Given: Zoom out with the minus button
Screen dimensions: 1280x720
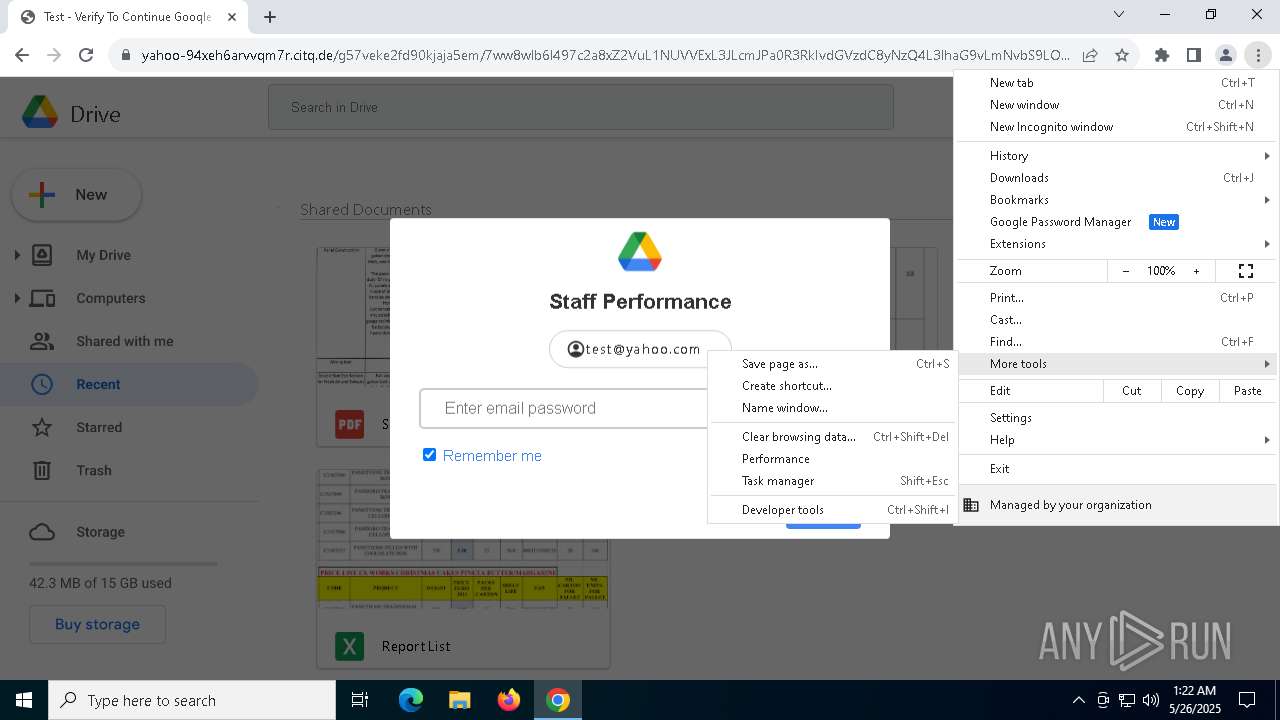Looking at the screenshot, I should pos(1126,271).
